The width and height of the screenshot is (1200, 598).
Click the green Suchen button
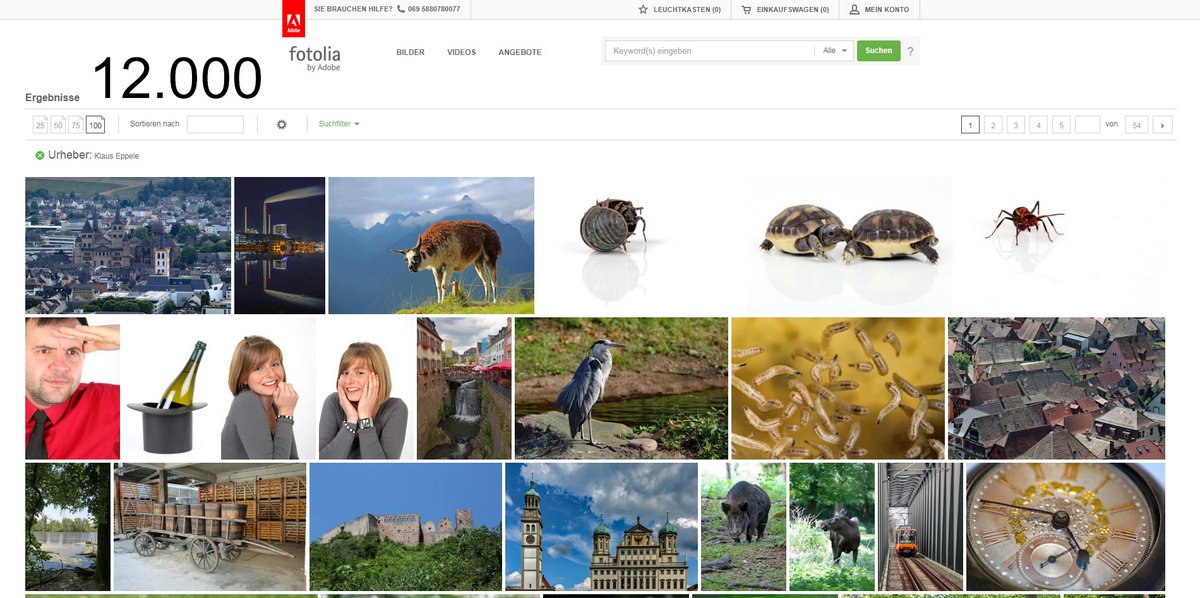click(x=878, y=51)
